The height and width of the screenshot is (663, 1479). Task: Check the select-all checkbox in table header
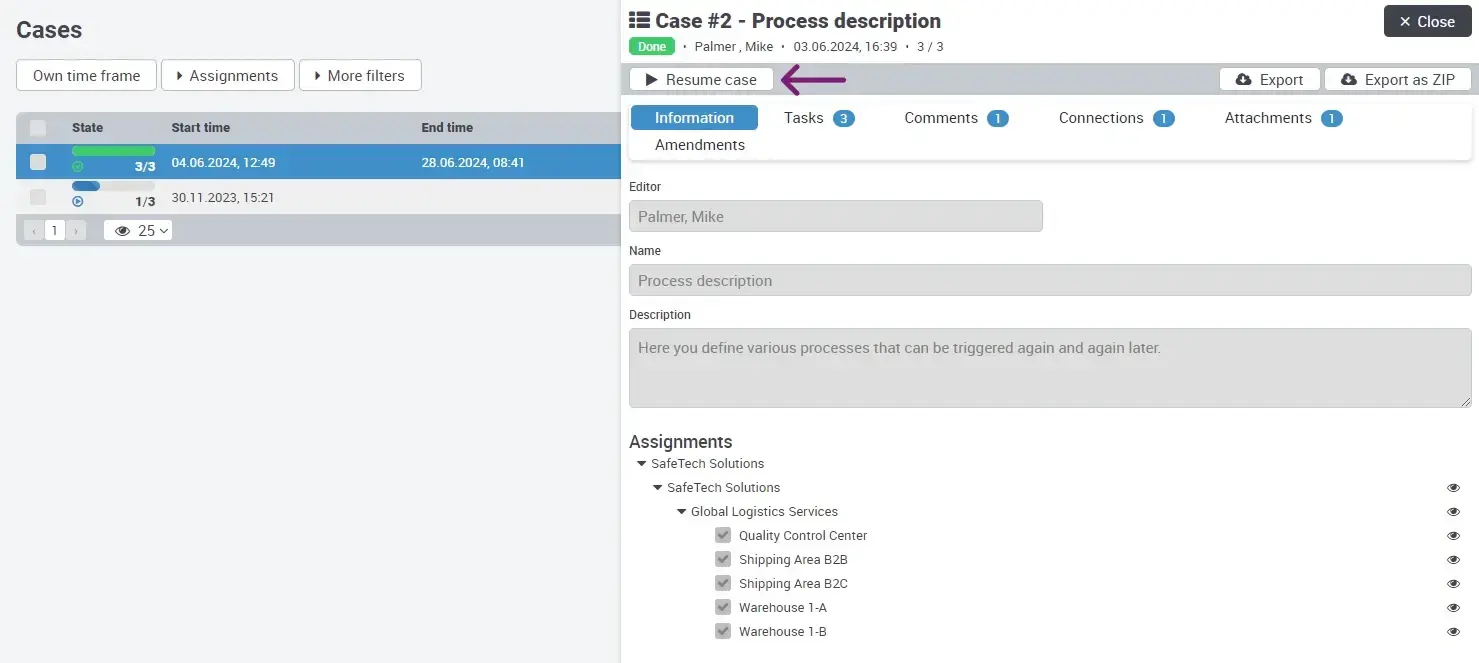pyautogui.click(x=38, y=128)
